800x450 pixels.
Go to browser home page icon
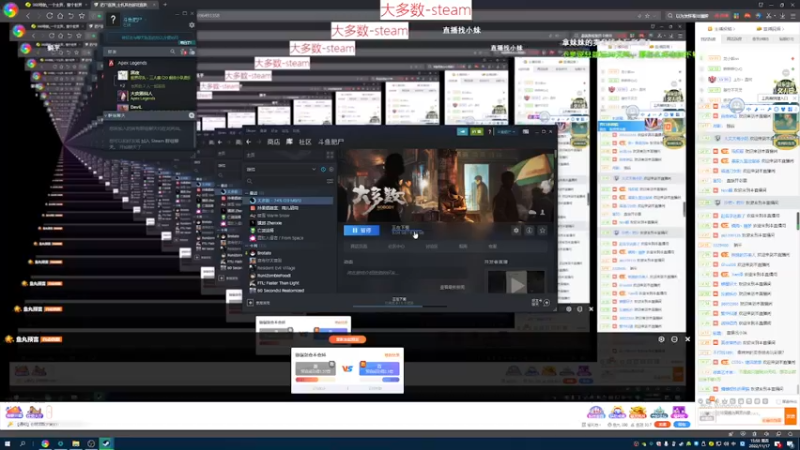(60, 16)
